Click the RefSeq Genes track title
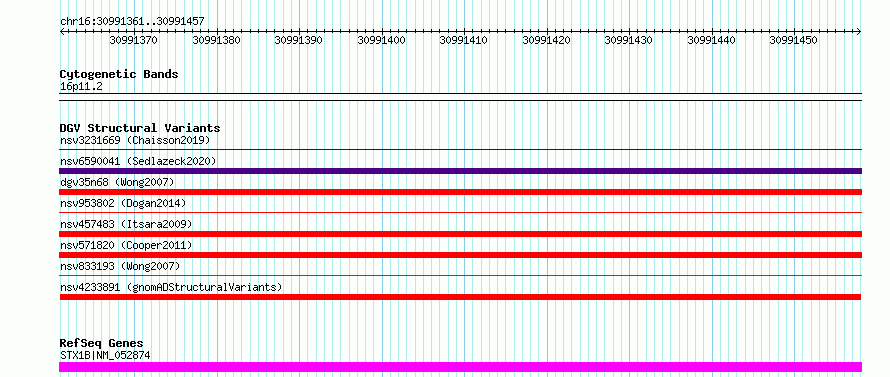890x377 pixels. tap(101, 344)
